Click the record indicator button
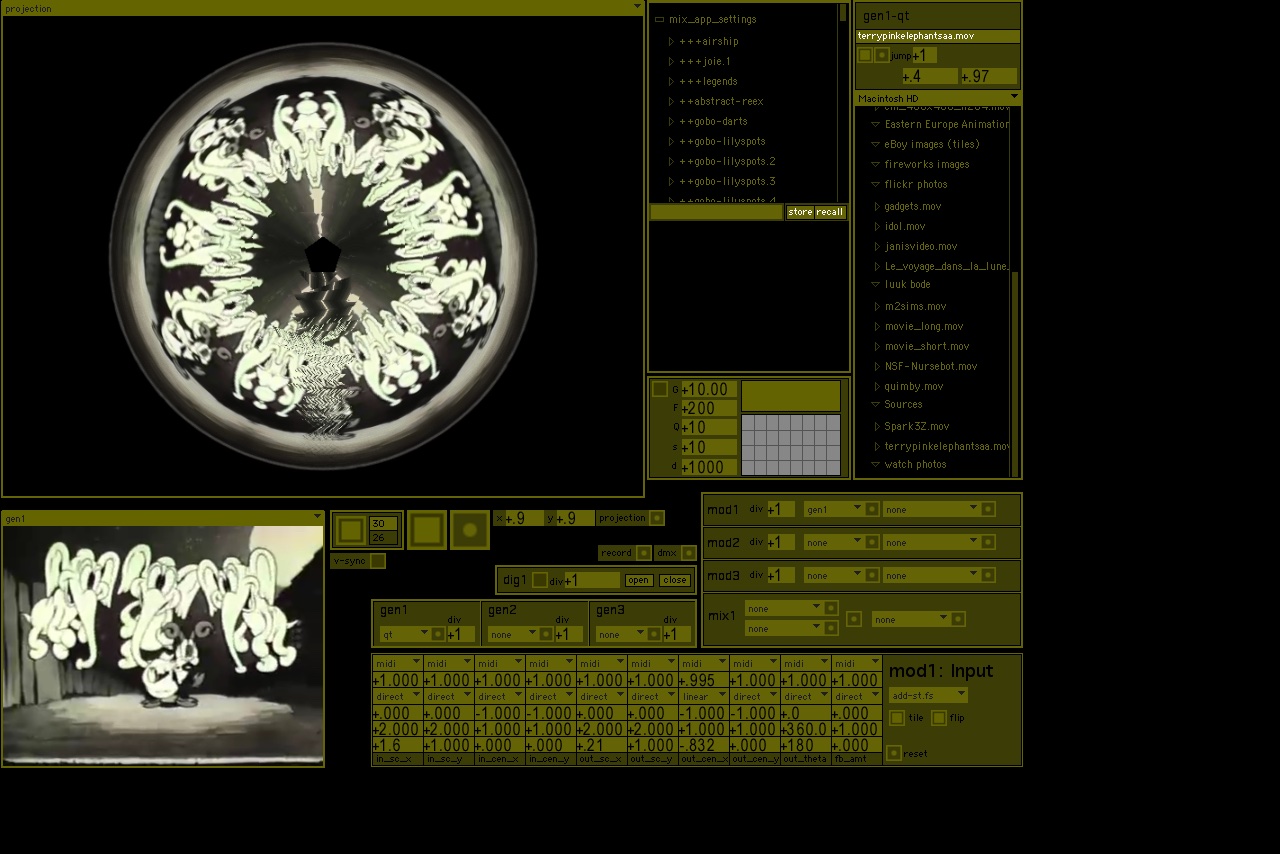The image size is (1280, 854). pyautogui.click(x=643, y=553)
